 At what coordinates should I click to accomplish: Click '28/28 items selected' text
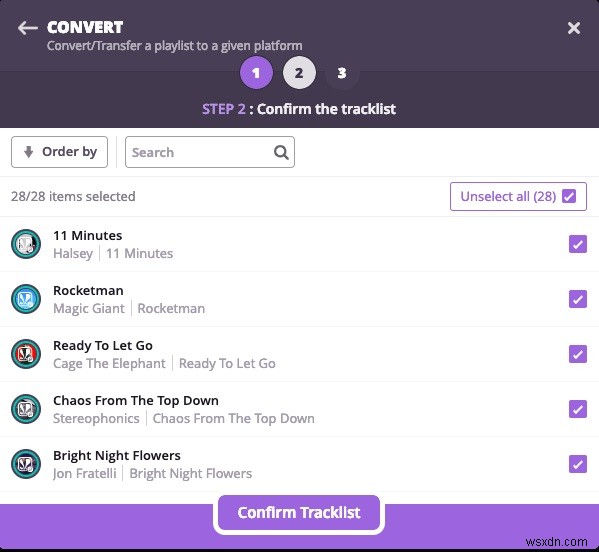[73, 196]
